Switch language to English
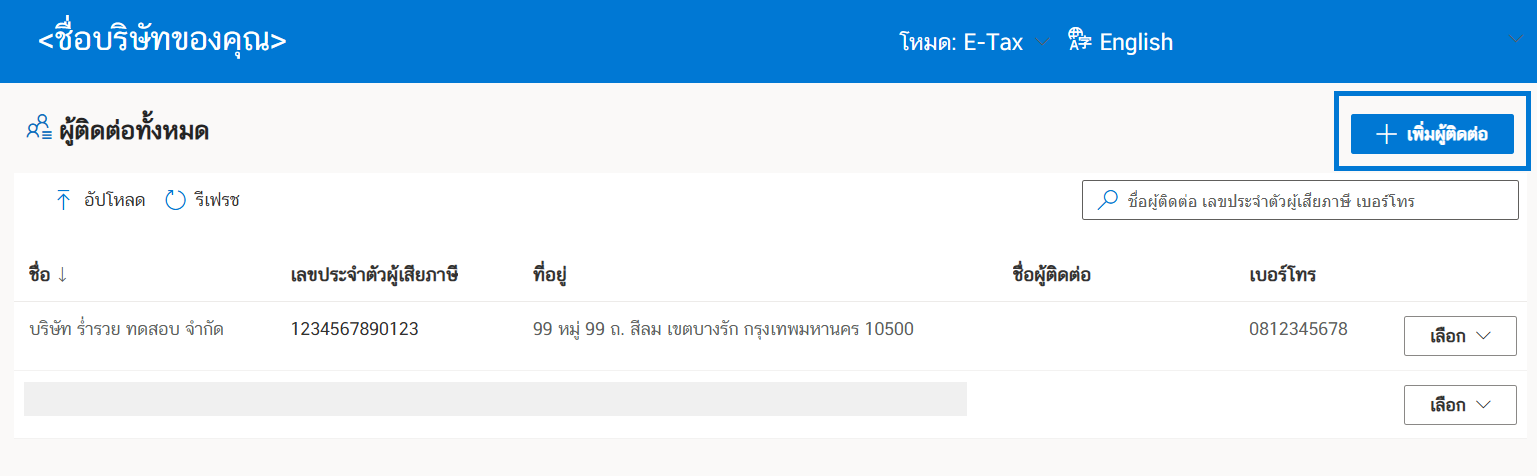Screen dimensions: 1537x476 coord(1136,41)
